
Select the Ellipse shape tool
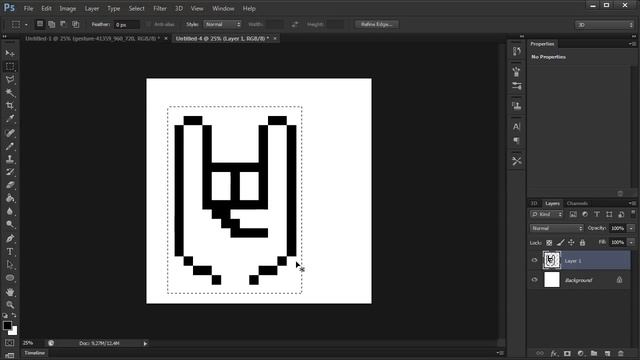(x=10, y=278)
